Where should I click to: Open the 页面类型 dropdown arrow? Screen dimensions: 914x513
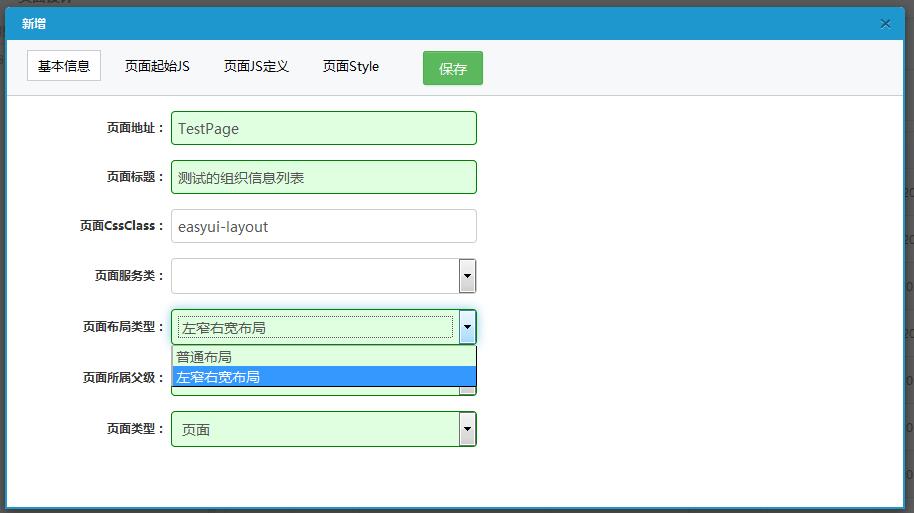467,429
